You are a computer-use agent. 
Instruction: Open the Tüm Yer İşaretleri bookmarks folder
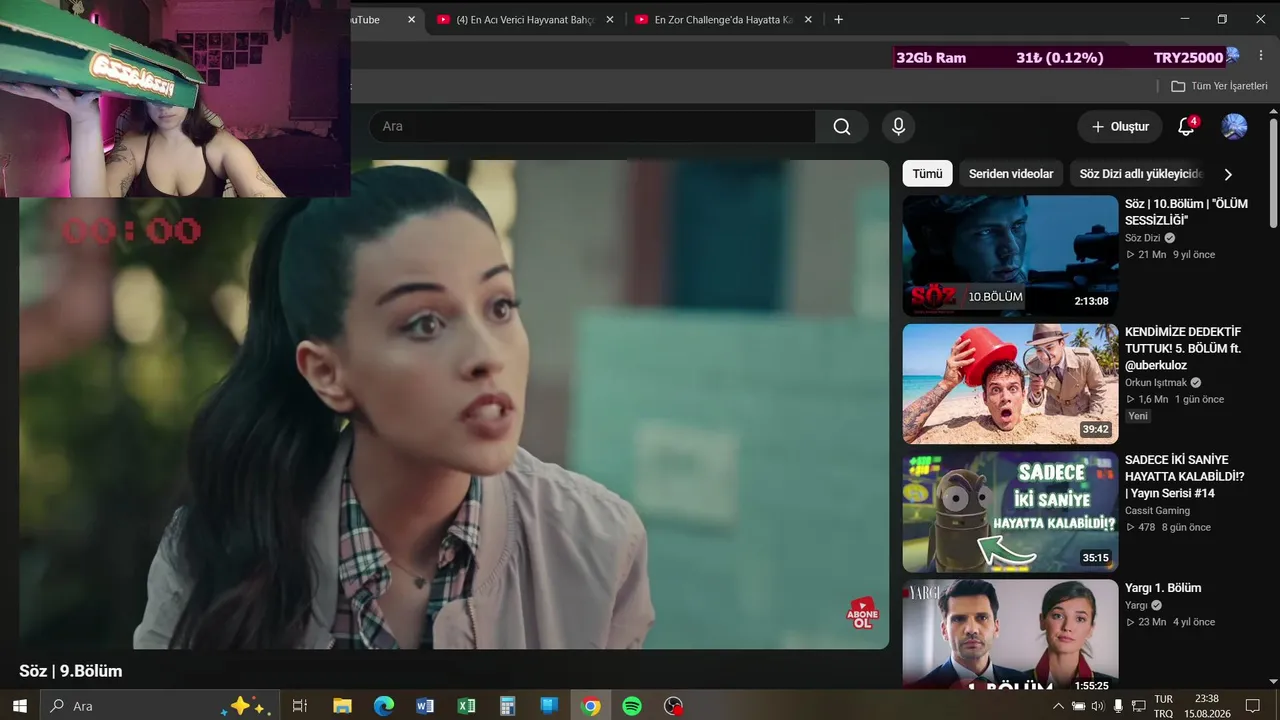(1219, 86)
